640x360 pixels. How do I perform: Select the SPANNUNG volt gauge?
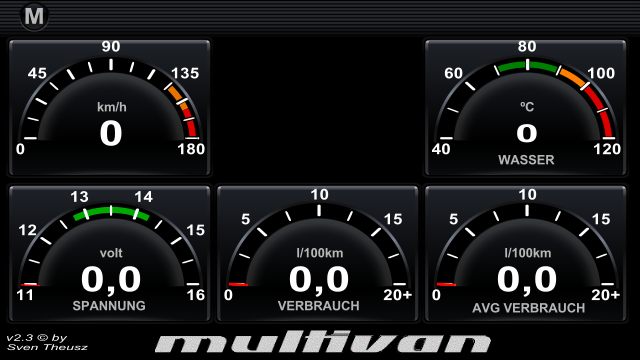(110, 254)
